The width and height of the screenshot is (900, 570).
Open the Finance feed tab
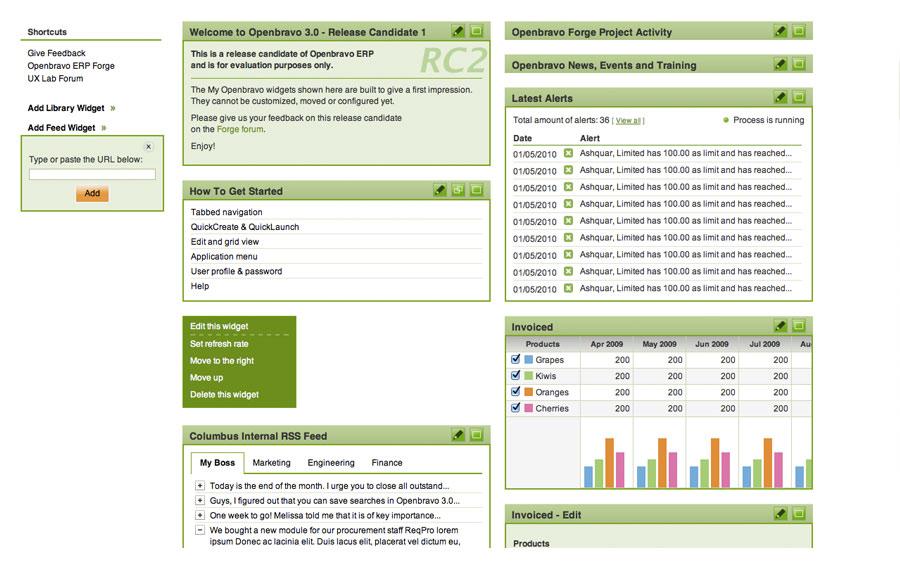coord(387,463)
